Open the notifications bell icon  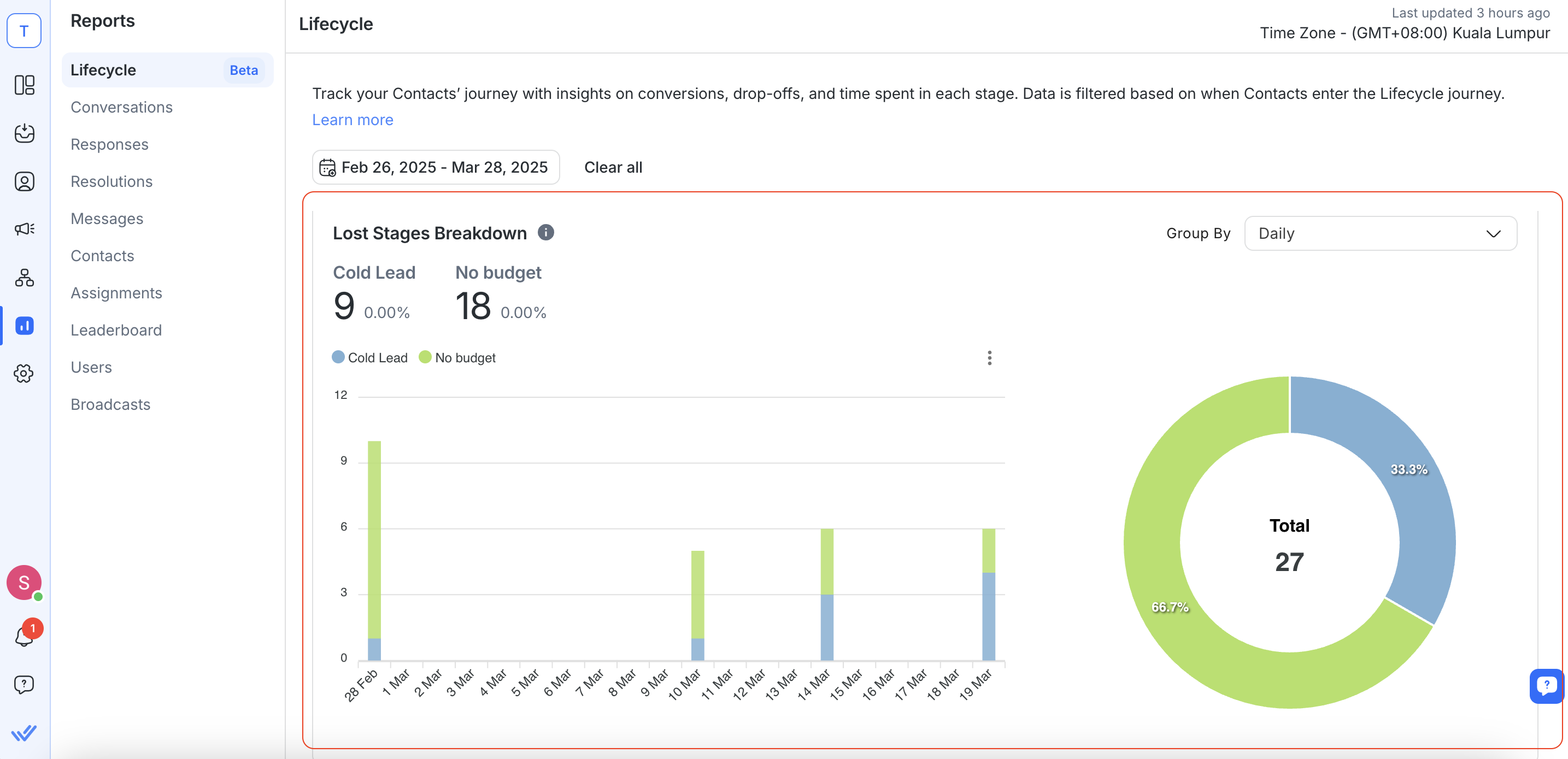coord(25,636)
